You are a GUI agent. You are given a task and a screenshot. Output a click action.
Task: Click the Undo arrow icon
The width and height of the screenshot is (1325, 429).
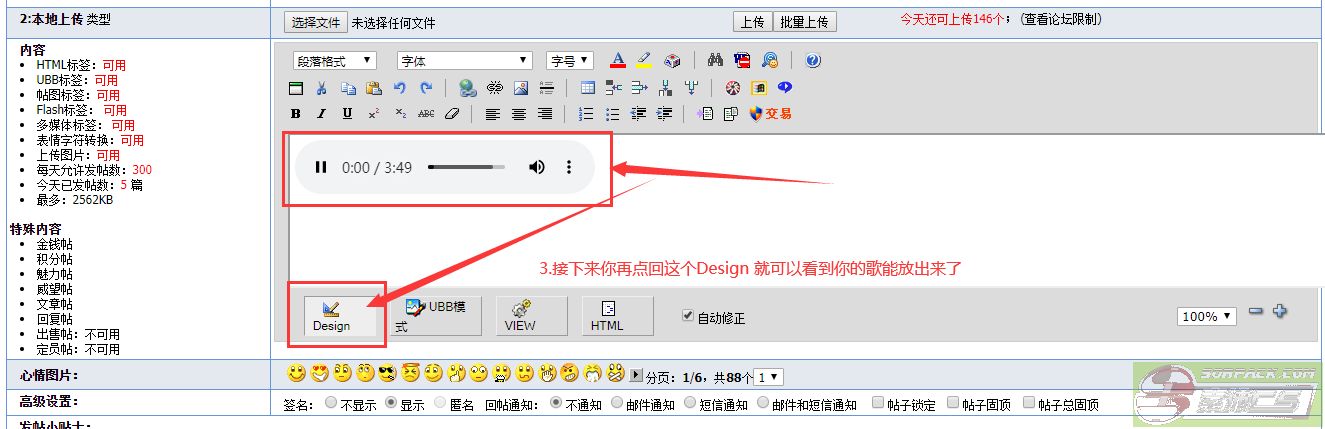pyautogui.click(x=400, y=88)
